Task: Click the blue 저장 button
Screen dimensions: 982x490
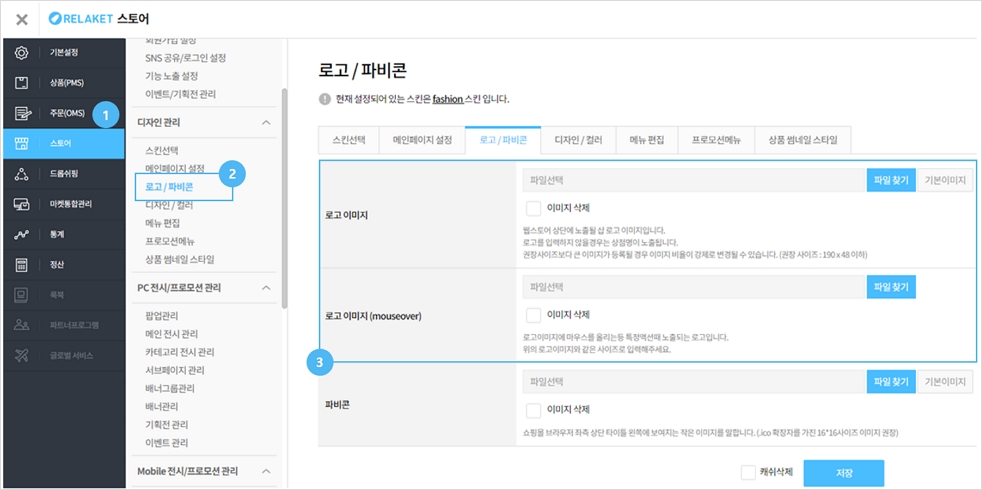Action: point(843,473)
